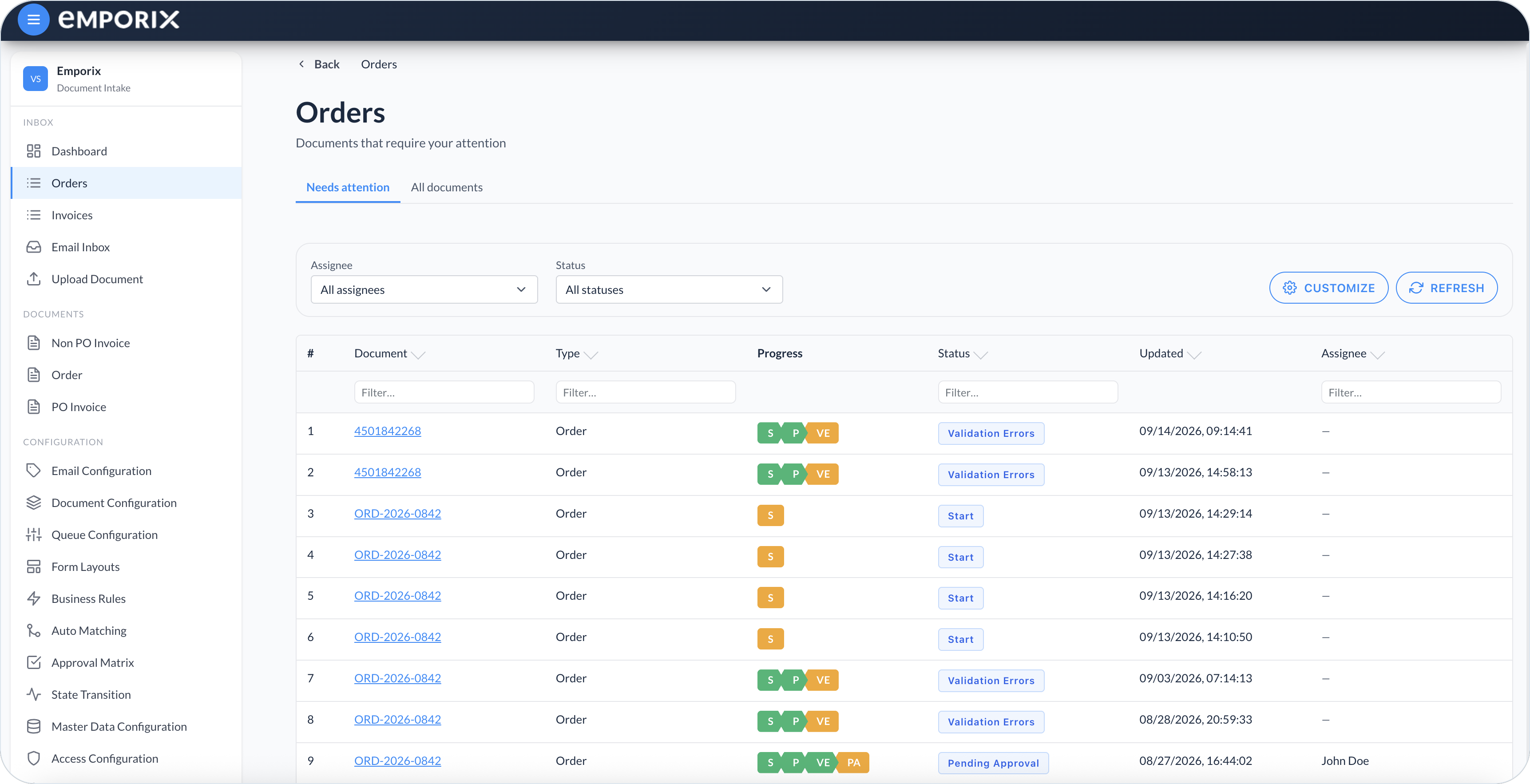The image size is (1530, 784).
Task: Sort by Type column chevron
Action: pyautogui.click(x=591, y=355)
